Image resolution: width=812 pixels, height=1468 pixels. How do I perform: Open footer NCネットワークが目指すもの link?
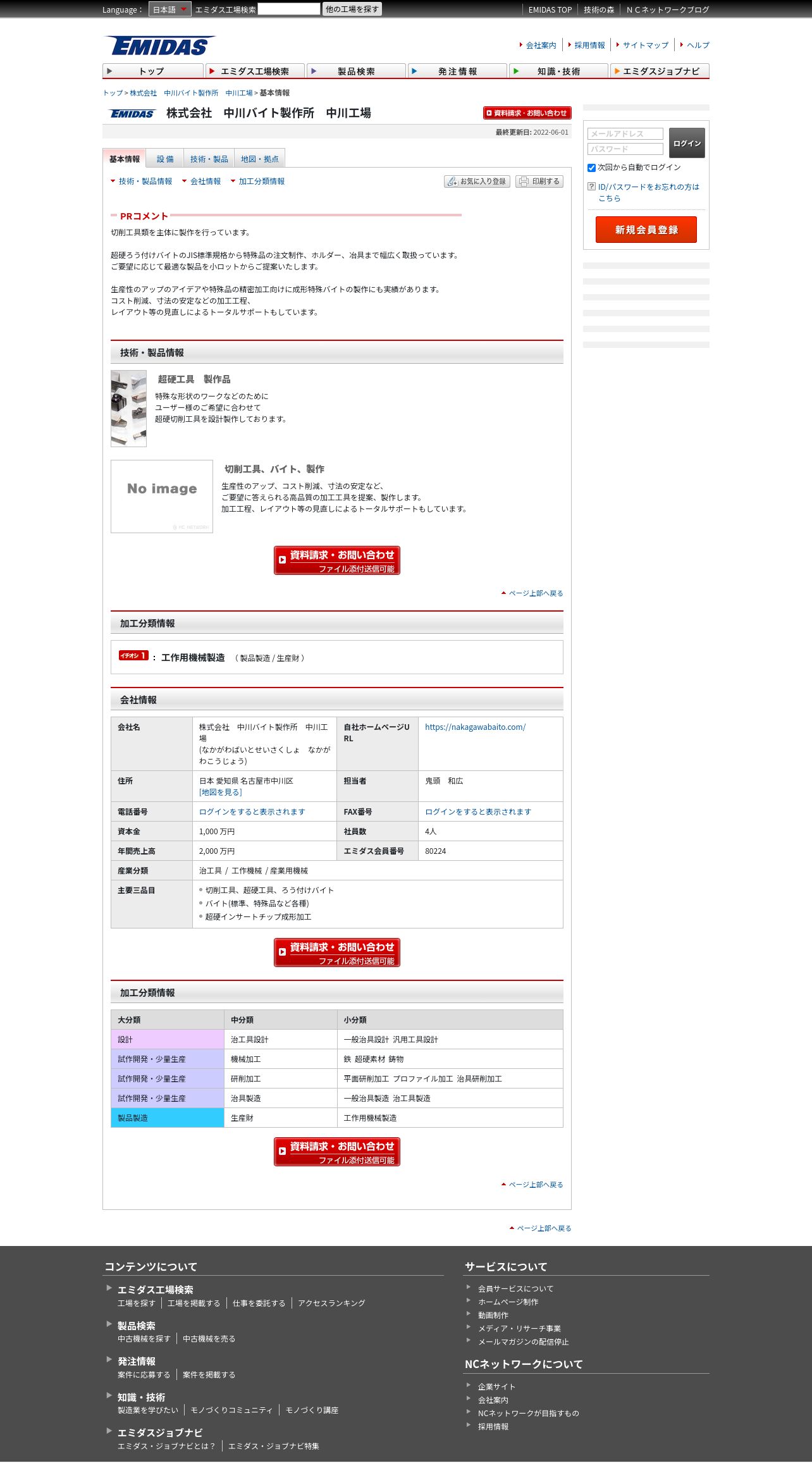coord(528,1413)
